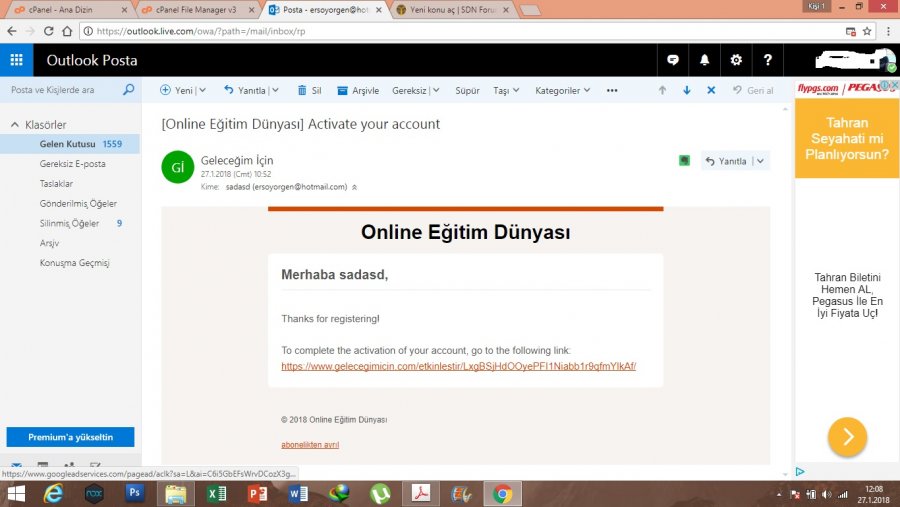Click the Geri al undo button
The height and width of the screenshot is (507, 900).
pyautogui.click(x=753, y=90)
